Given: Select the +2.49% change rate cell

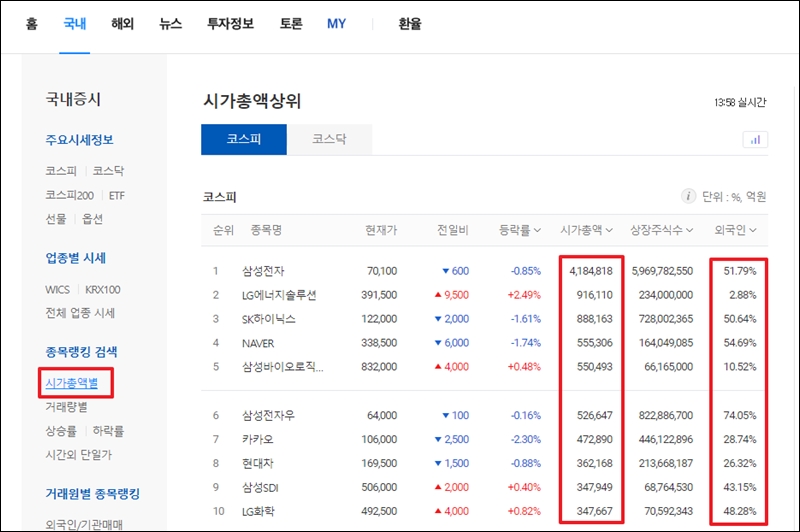Looking at the screenshot, I should point(524,295).
